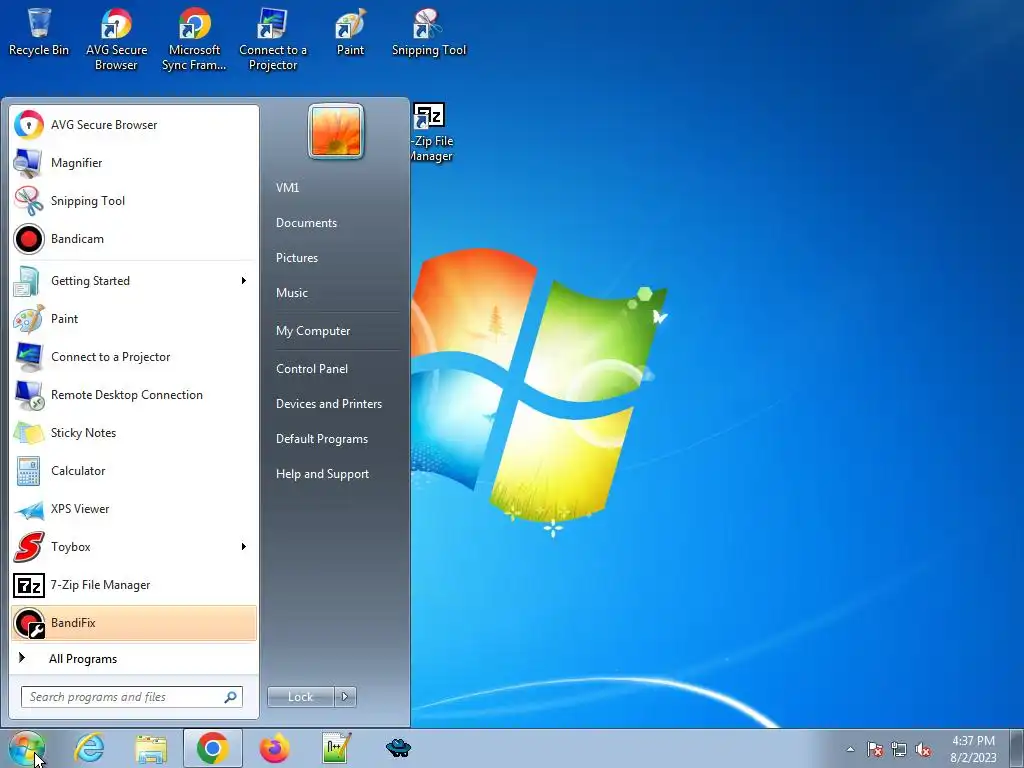Click the muted volume tray icon

923,749
